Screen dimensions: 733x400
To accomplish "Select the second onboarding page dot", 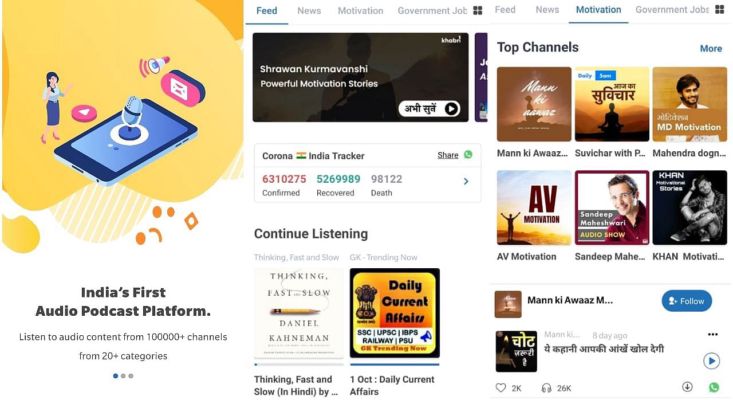I will [123, 376].
